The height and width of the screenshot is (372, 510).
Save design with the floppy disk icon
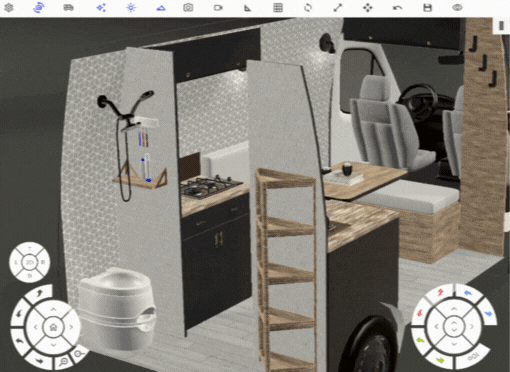tap(427, 7)
